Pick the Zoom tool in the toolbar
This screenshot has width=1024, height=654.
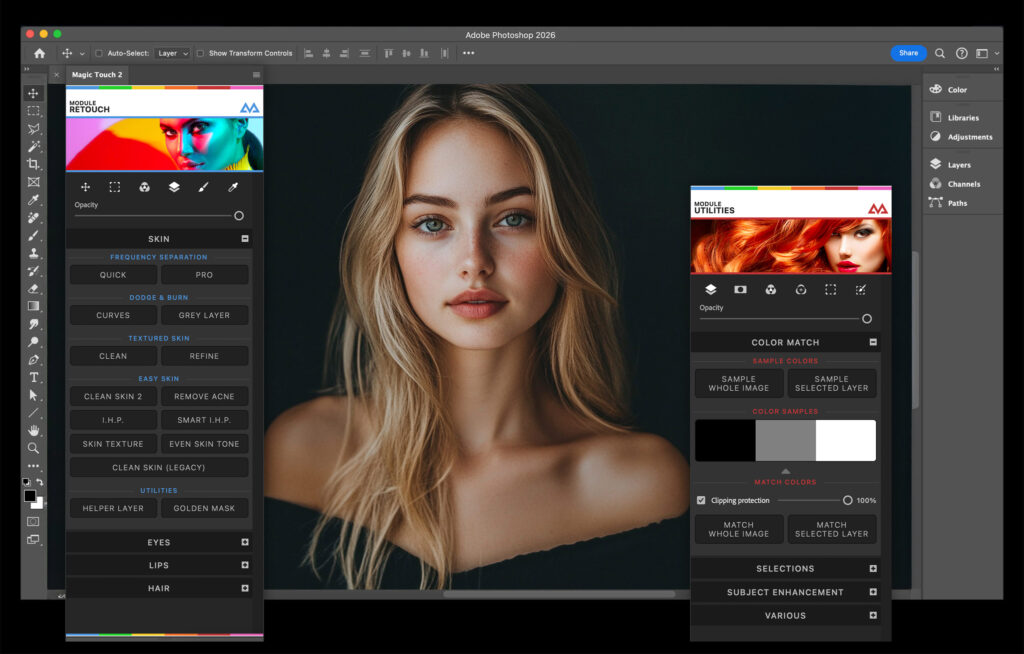(33, 448)
